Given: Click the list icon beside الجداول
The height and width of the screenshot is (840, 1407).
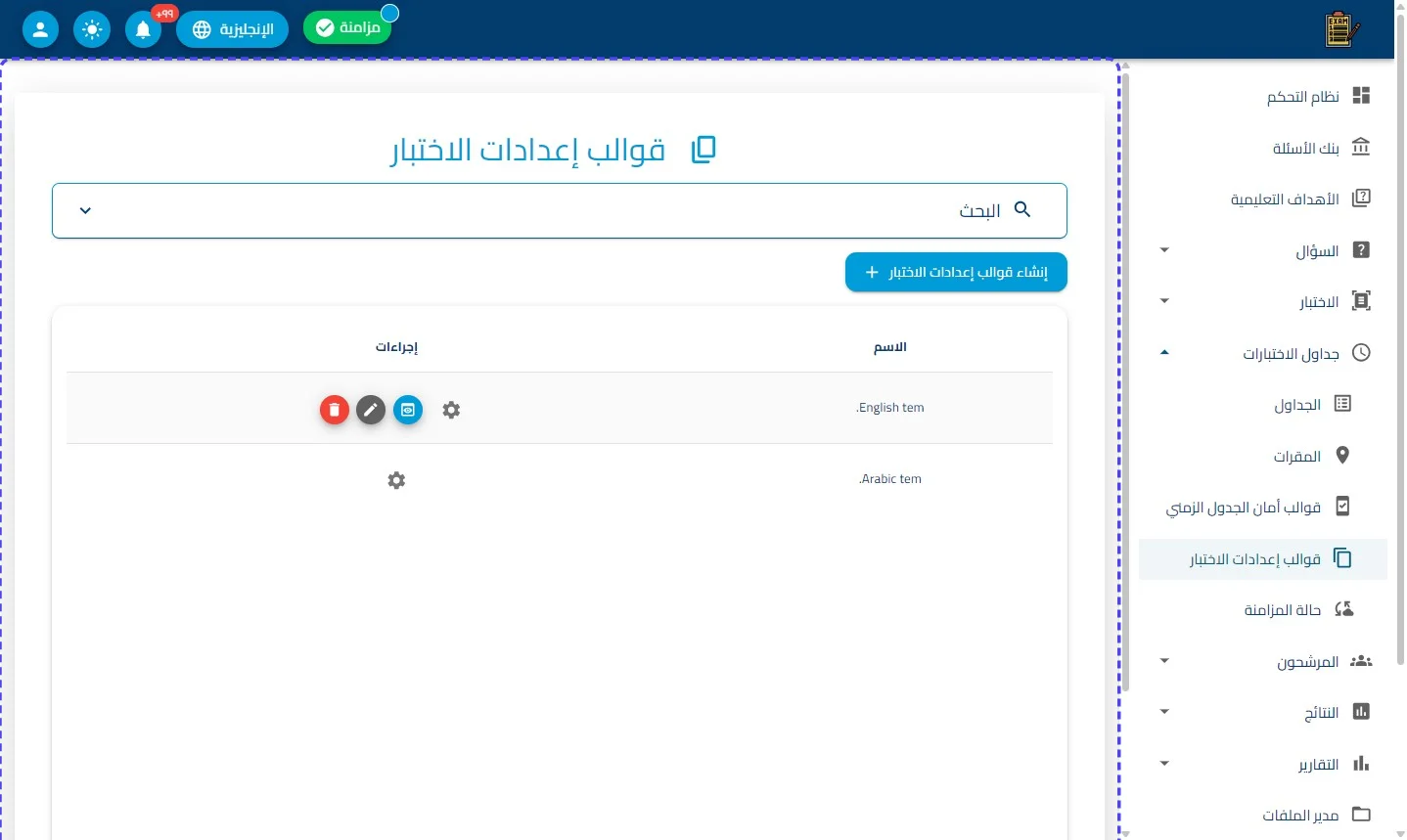Looking at the screenshot, I should point(1342,404).
